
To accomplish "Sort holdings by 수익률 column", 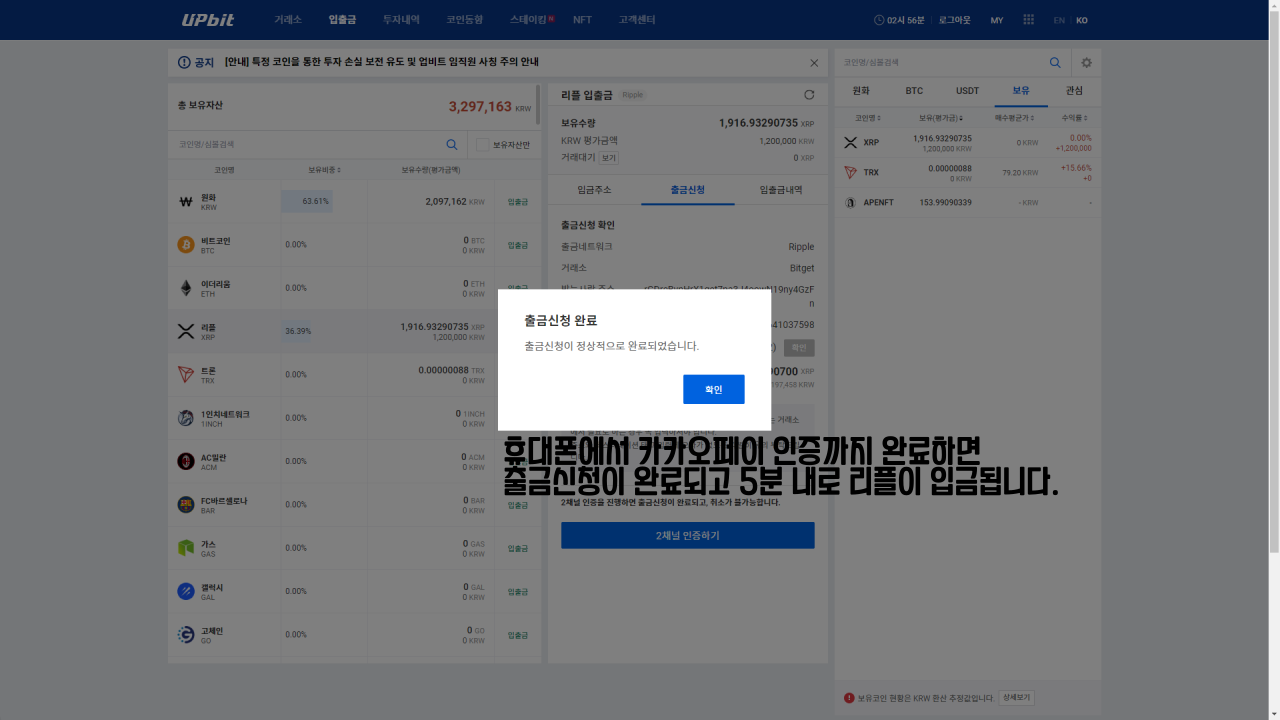I will [x=1074, y=118].
